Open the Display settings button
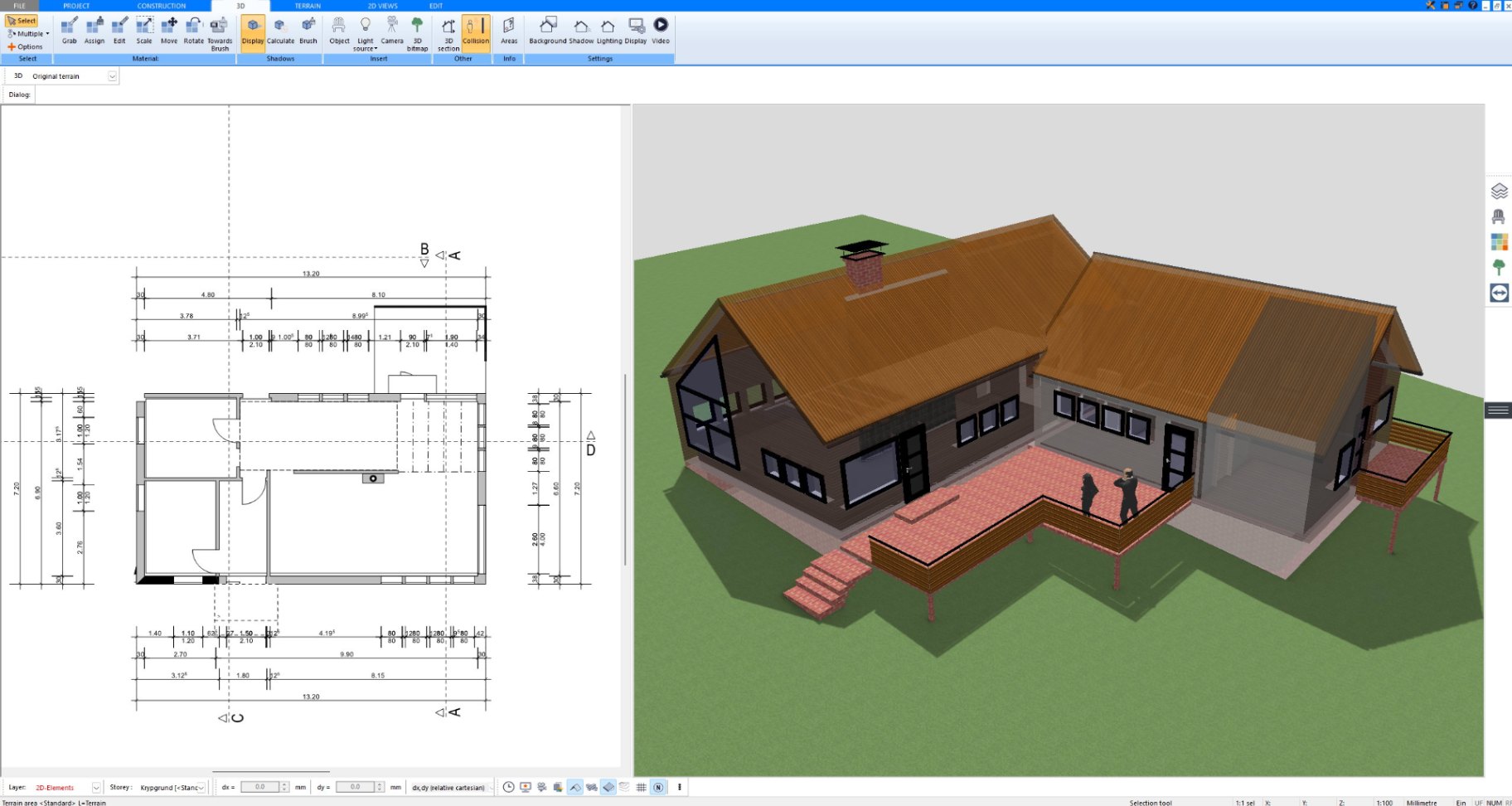 (x=636, y=31)
